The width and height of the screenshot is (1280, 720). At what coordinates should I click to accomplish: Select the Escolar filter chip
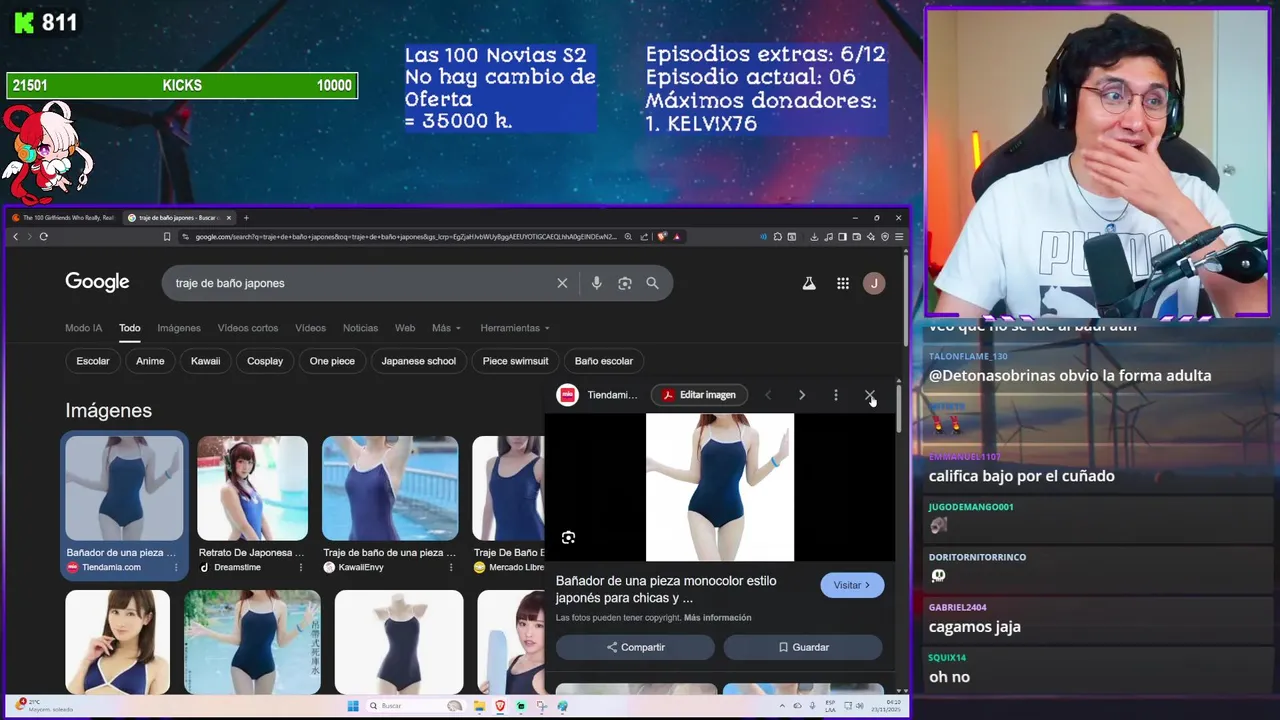pos(93,361)
